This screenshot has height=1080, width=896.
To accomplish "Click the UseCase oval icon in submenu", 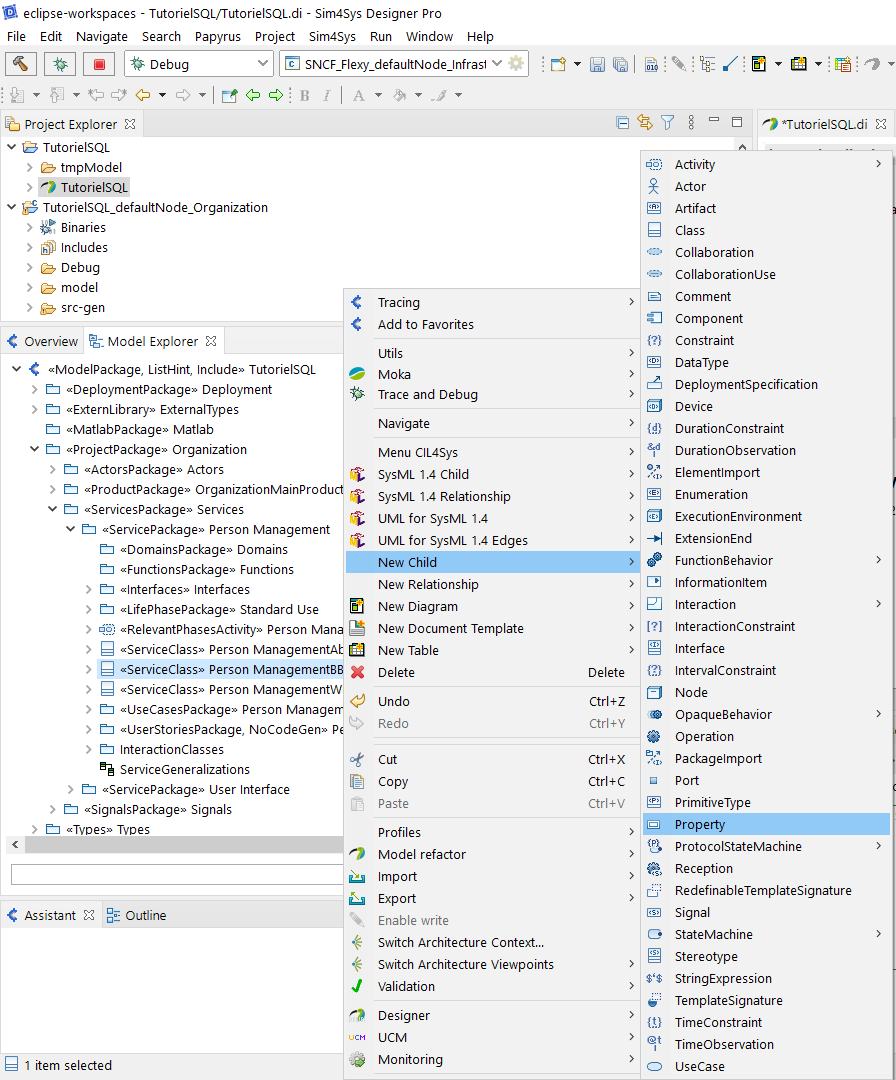I will pos(654,1066).
